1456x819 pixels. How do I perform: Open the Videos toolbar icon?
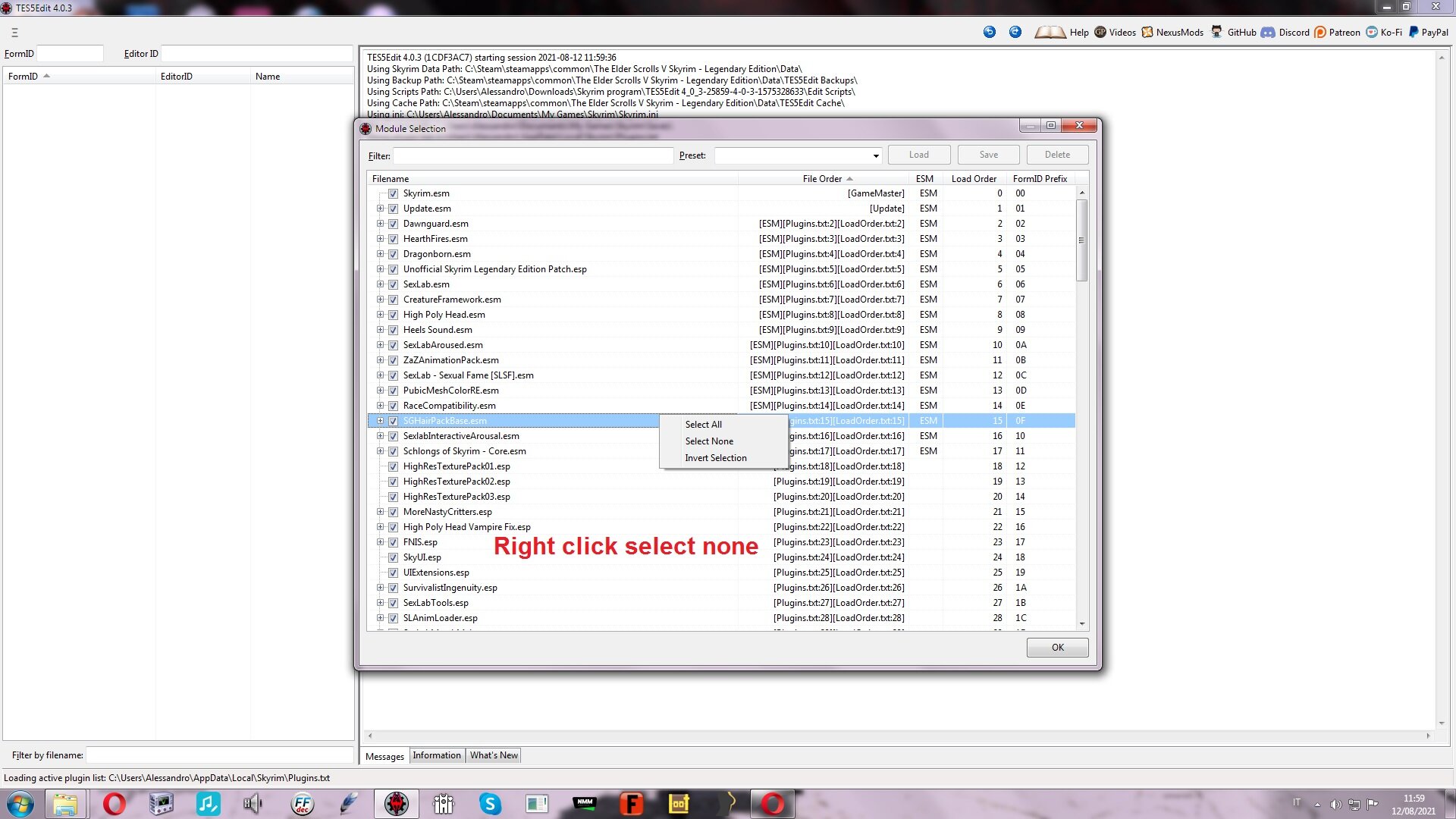pos(1100,32)
